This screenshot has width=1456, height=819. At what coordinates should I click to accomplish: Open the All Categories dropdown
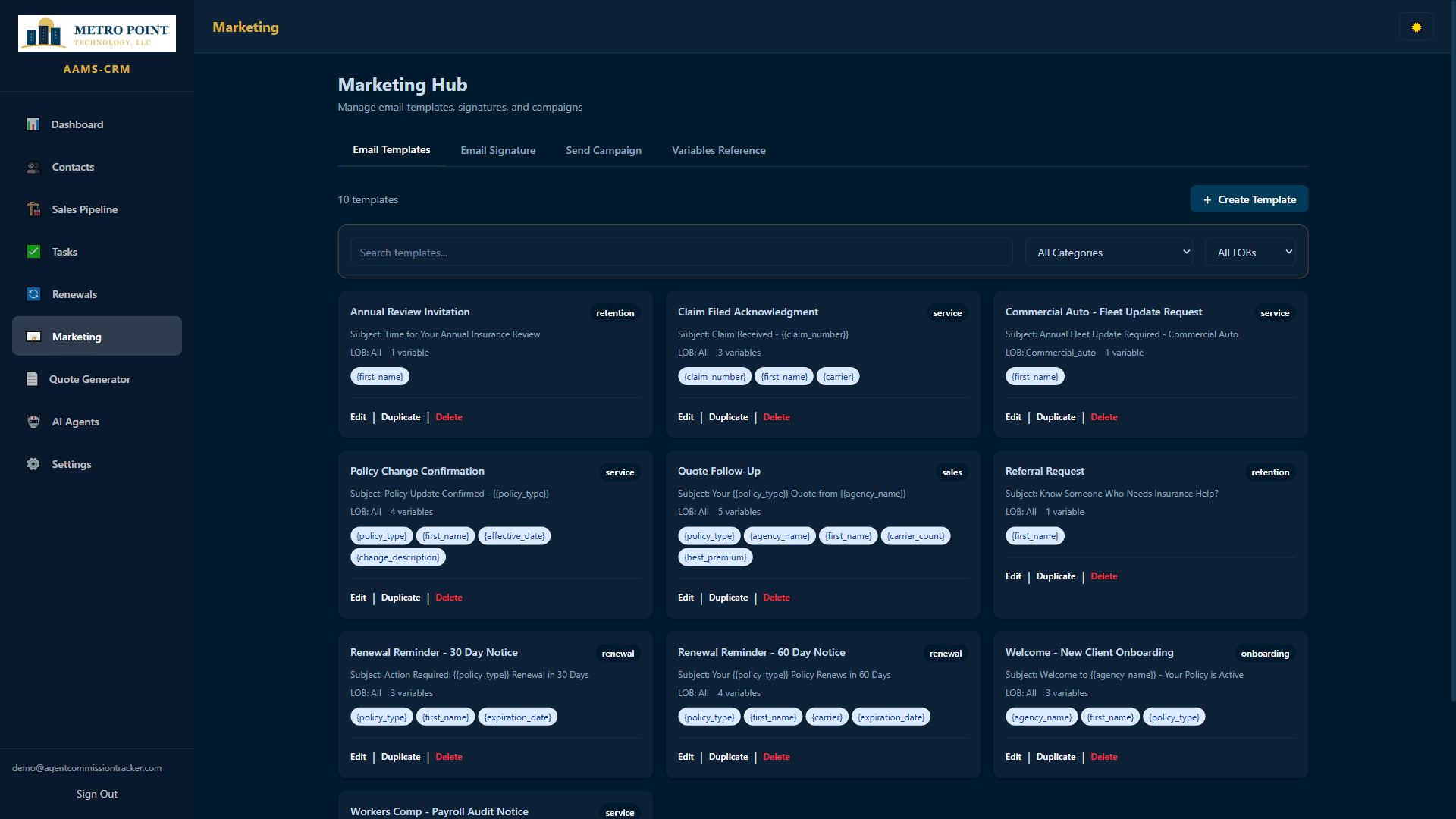click(1109, 252)
